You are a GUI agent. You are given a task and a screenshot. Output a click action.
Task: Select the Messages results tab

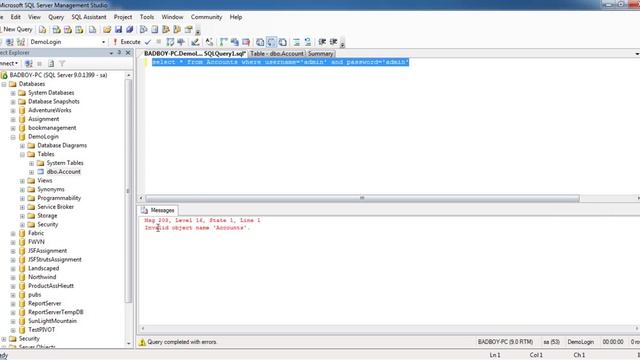pos(158,210)
